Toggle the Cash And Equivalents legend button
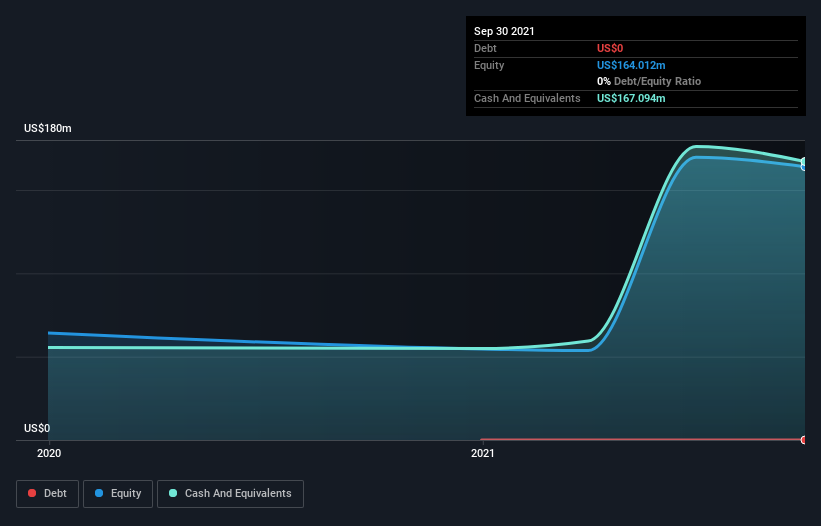Viewport: 821px width, 526px height. [230, 494]
